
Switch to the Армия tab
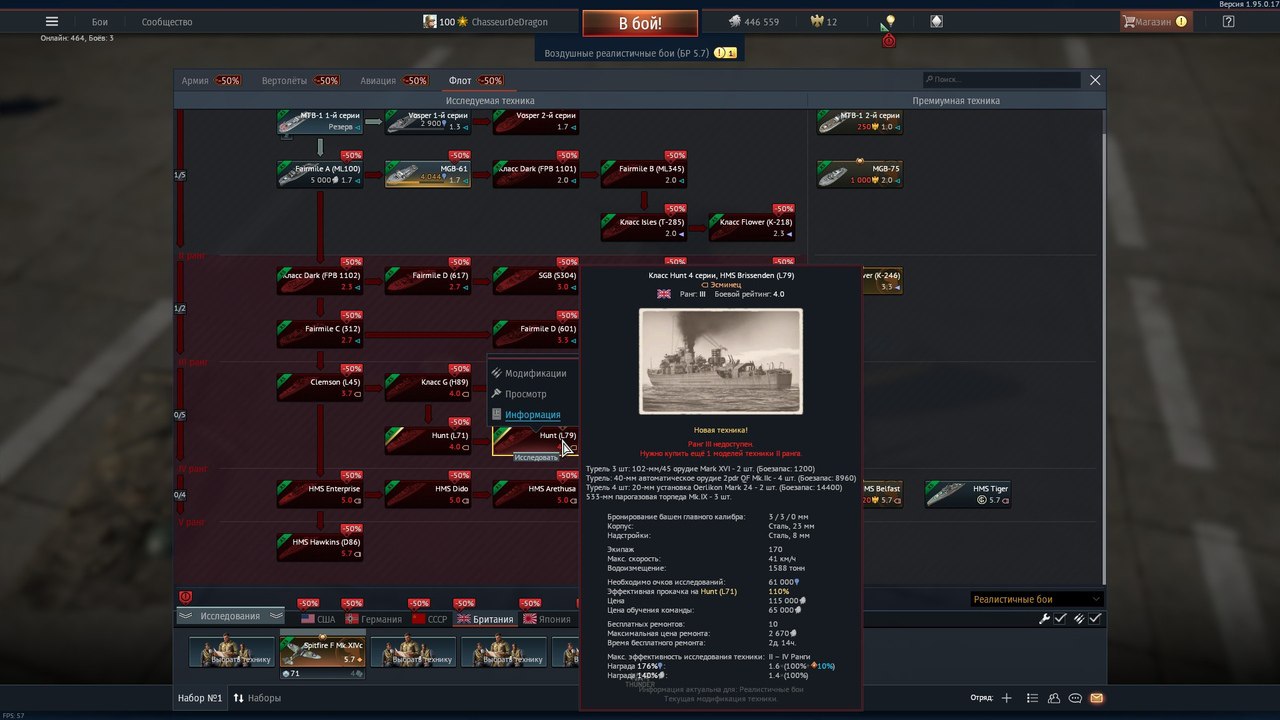[x=210, y=80]
